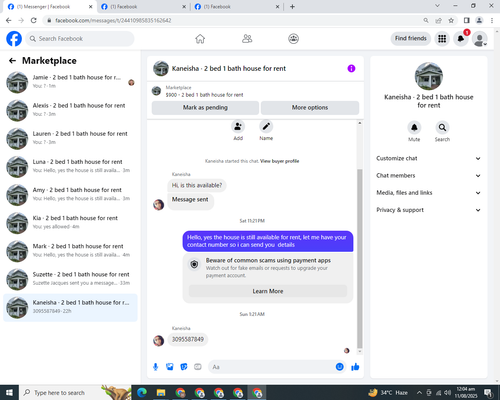Click Windows taskbar search box
The height and width of the screenshot is (400, 500).
75,393
